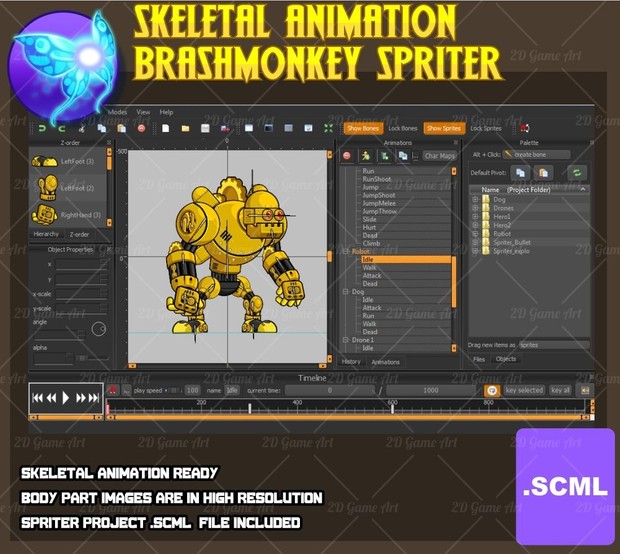Select the Attack animation under Robot

tap(372, 276)
